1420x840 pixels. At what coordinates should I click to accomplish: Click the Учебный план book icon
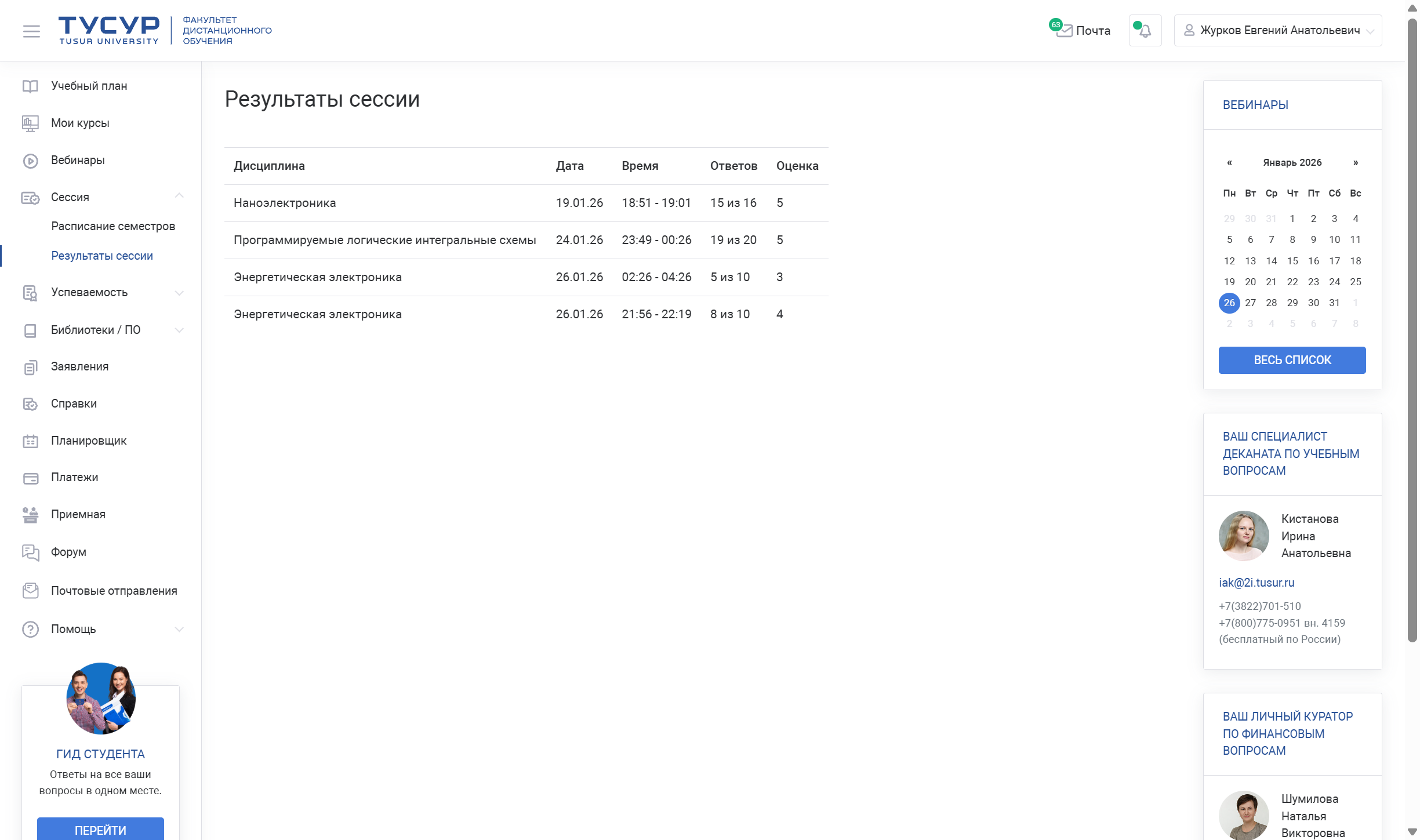click(x=30, y=86)
